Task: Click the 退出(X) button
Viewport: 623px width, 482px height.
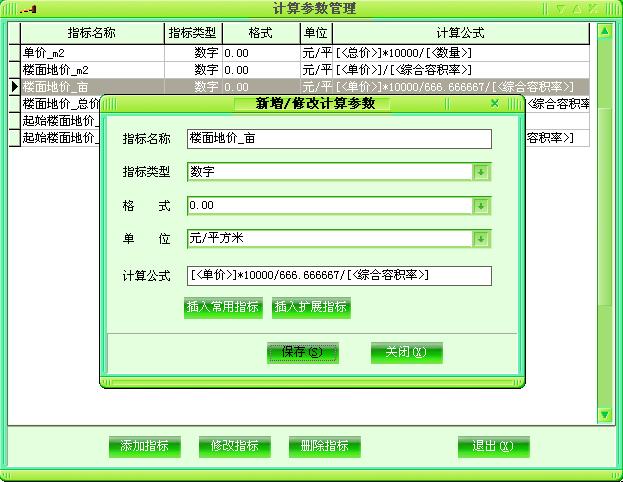Action: point(493,447)
